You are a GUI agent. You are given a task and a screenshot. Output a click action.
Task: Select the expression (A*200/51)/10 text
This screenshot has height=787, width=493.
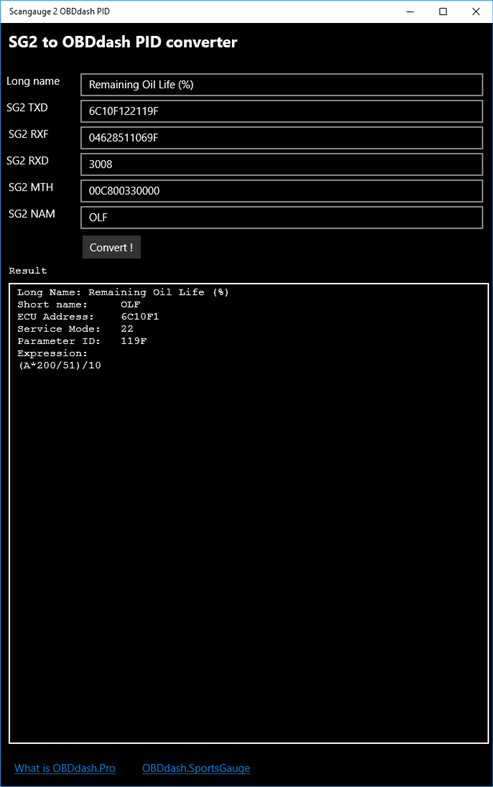click(x=60, y=365)
